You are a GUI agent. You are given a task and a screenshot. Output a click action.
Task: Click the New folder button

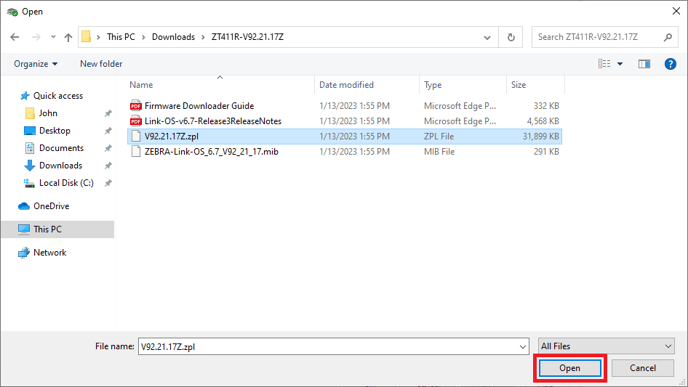[x=101, y=64]
